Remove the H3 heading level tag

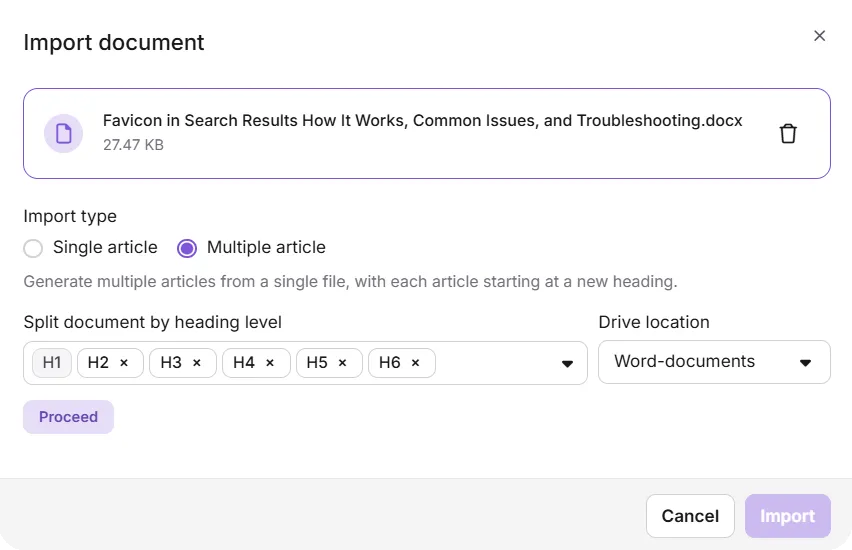click(197, 363)
